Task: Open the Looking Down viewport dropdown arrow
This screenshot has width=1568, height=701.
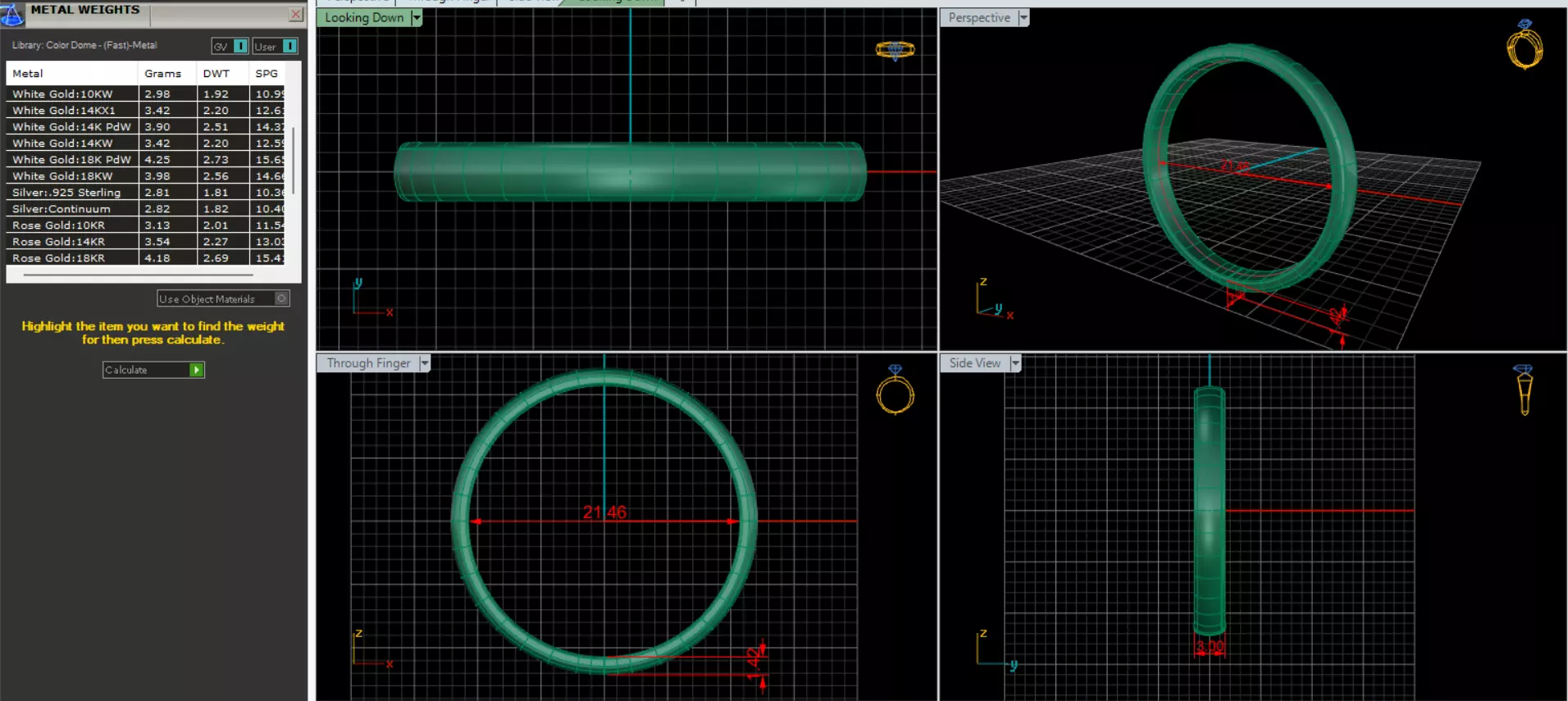Action: point(416,17)
